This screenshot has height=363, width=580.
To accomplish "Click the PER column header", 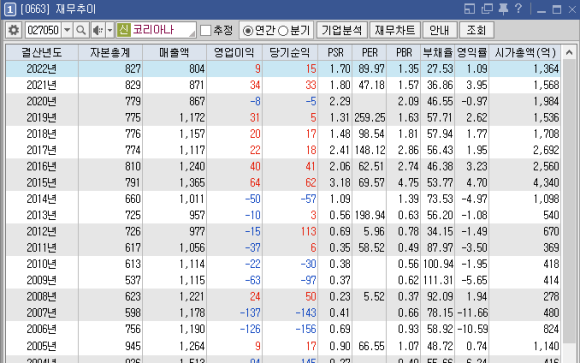I will 369,53.
